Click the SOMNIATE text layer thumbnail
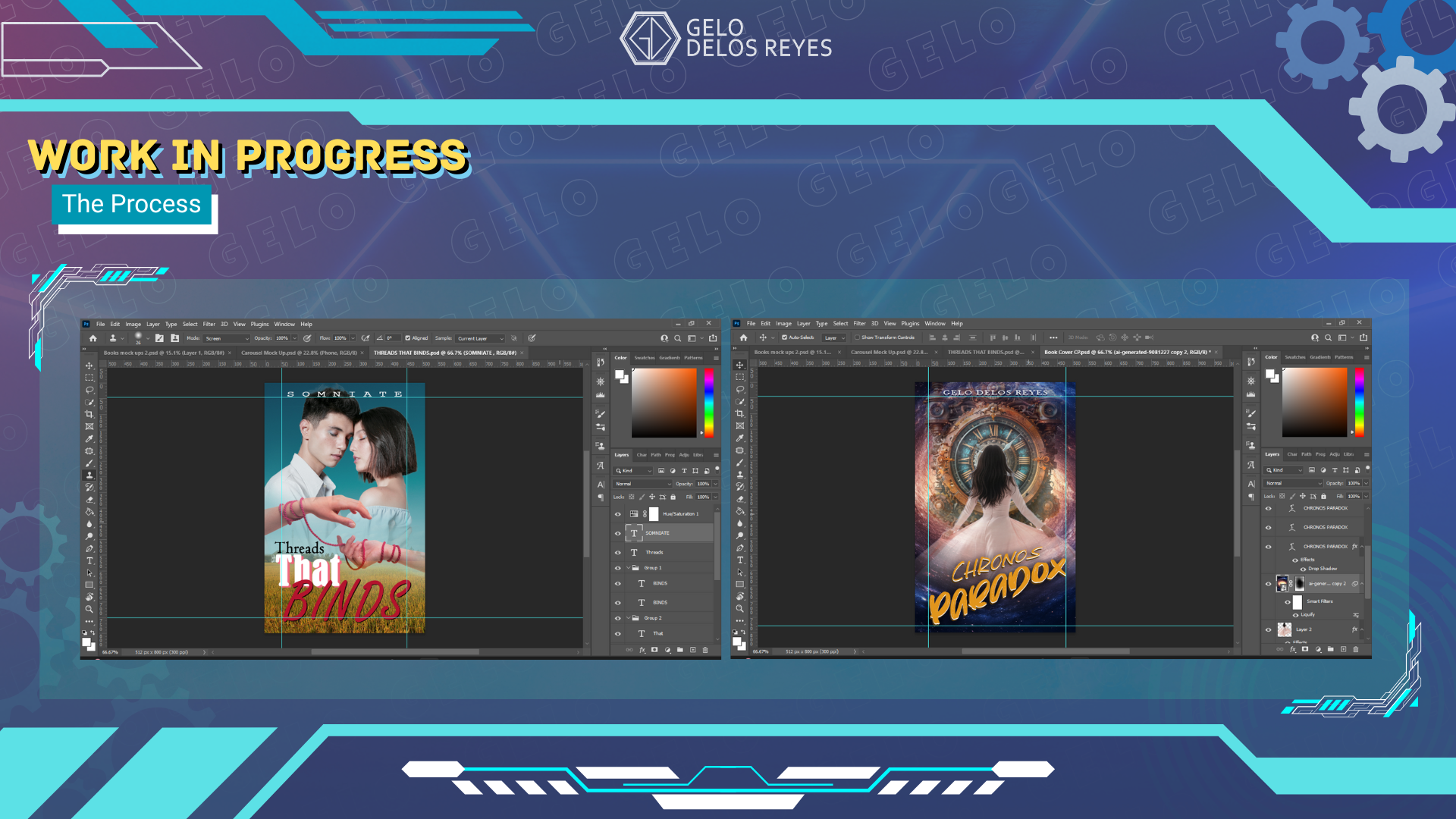The image size is (1456, 819). pyautogui.click(x=634, y=533)
